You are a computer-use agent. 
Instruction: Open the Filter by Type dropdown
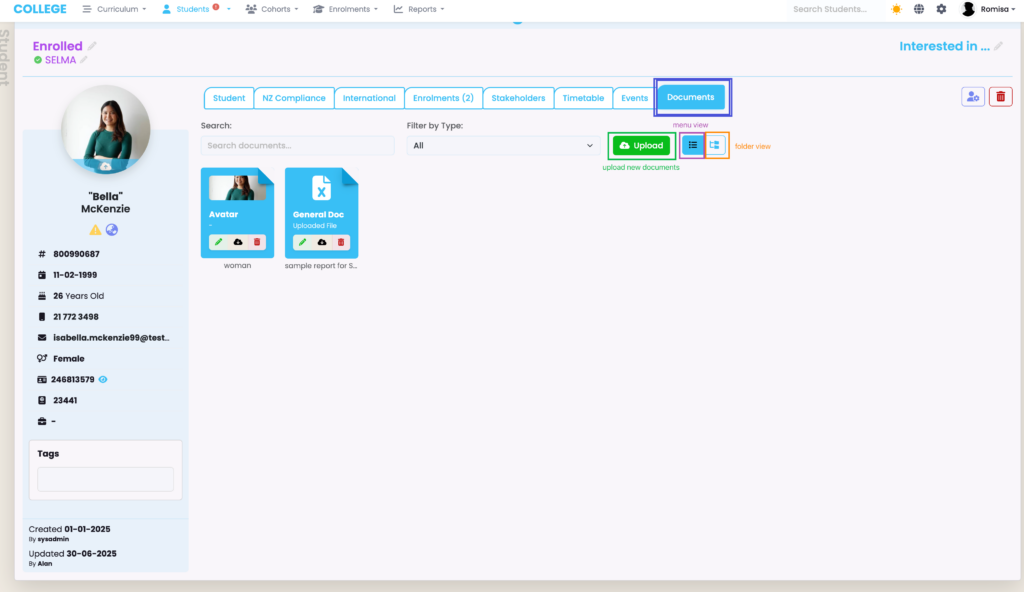point(502,146)
